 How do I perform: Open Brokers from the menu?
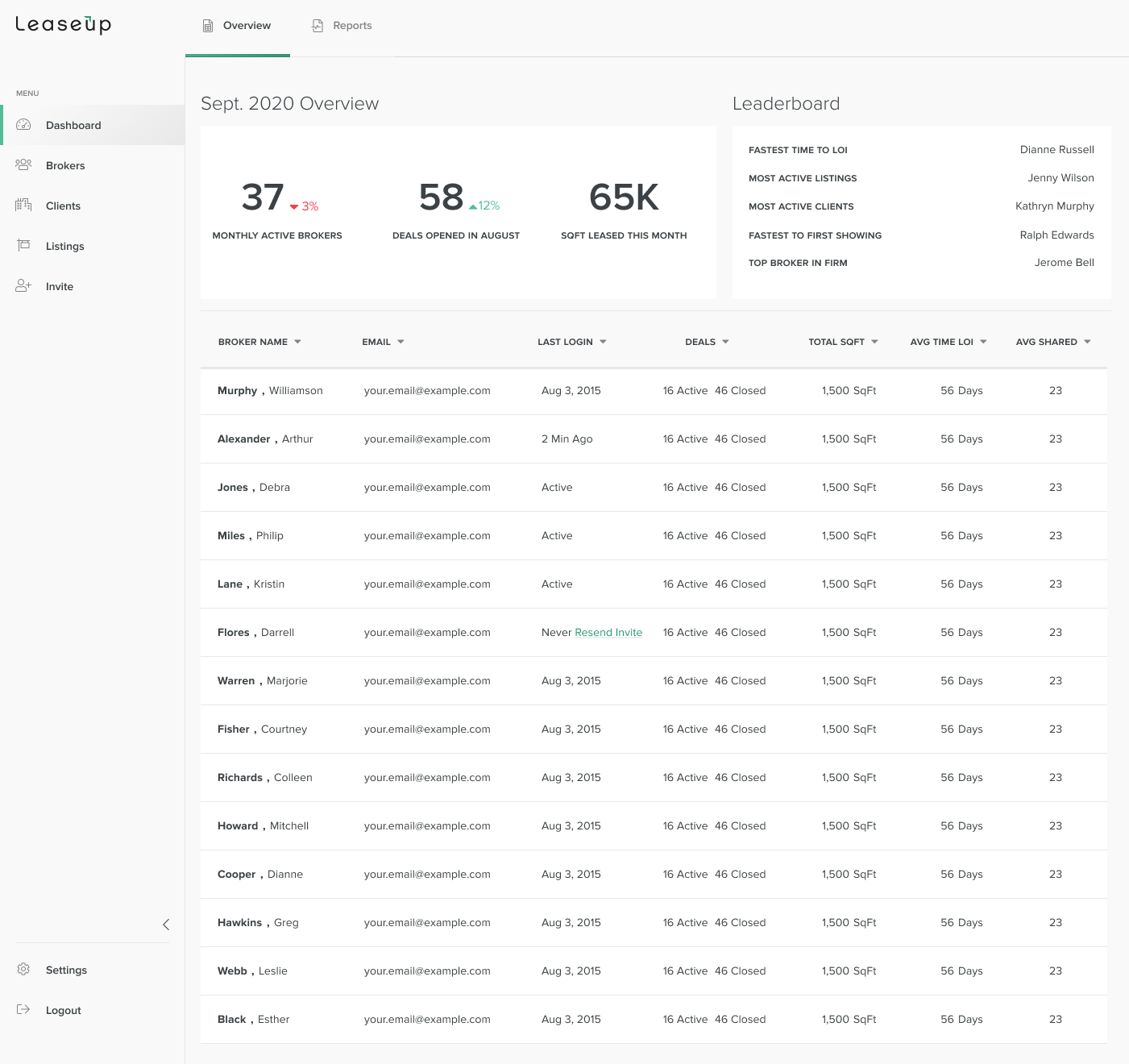coord(93,165)
